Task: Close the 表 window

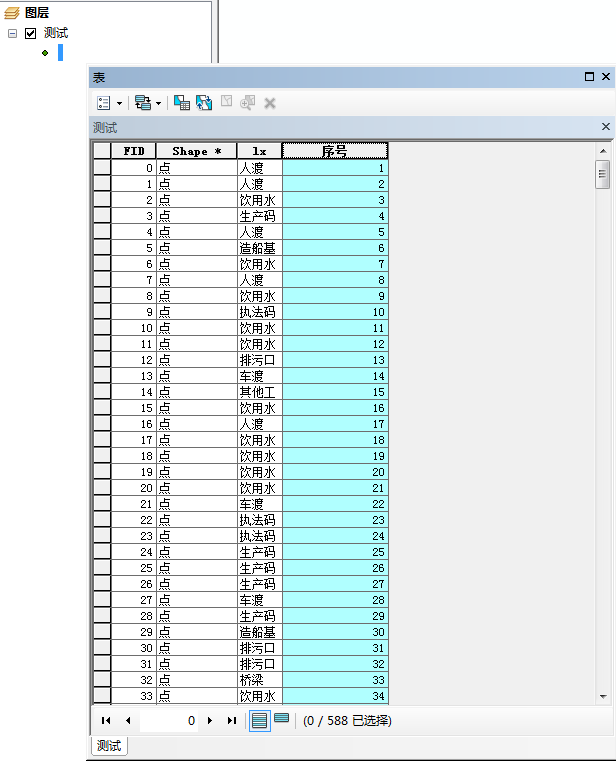Action: click(x=606, y=77)
